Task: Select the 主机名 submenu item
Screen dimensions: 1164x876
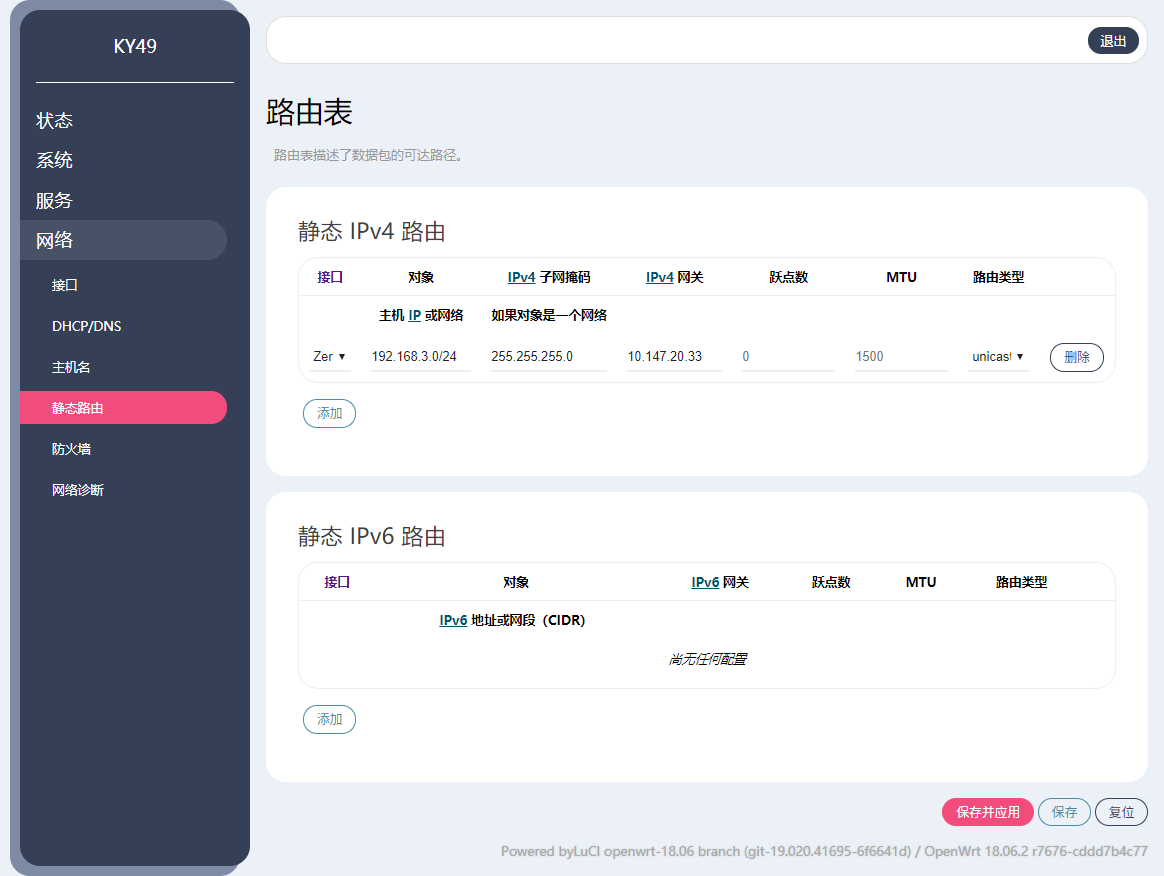Action: (x=71, y=367)
